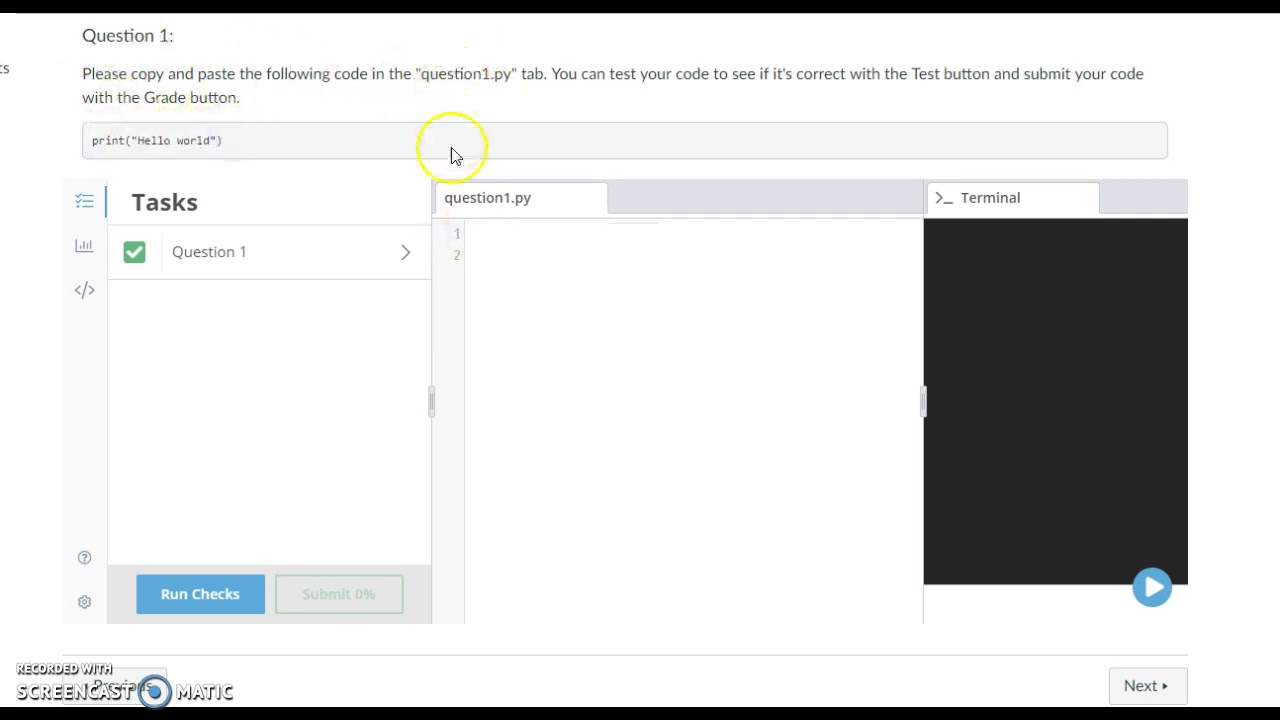Click the splitter handle between editor and terminal
The image size is (1280, 720).
(923, 401)
